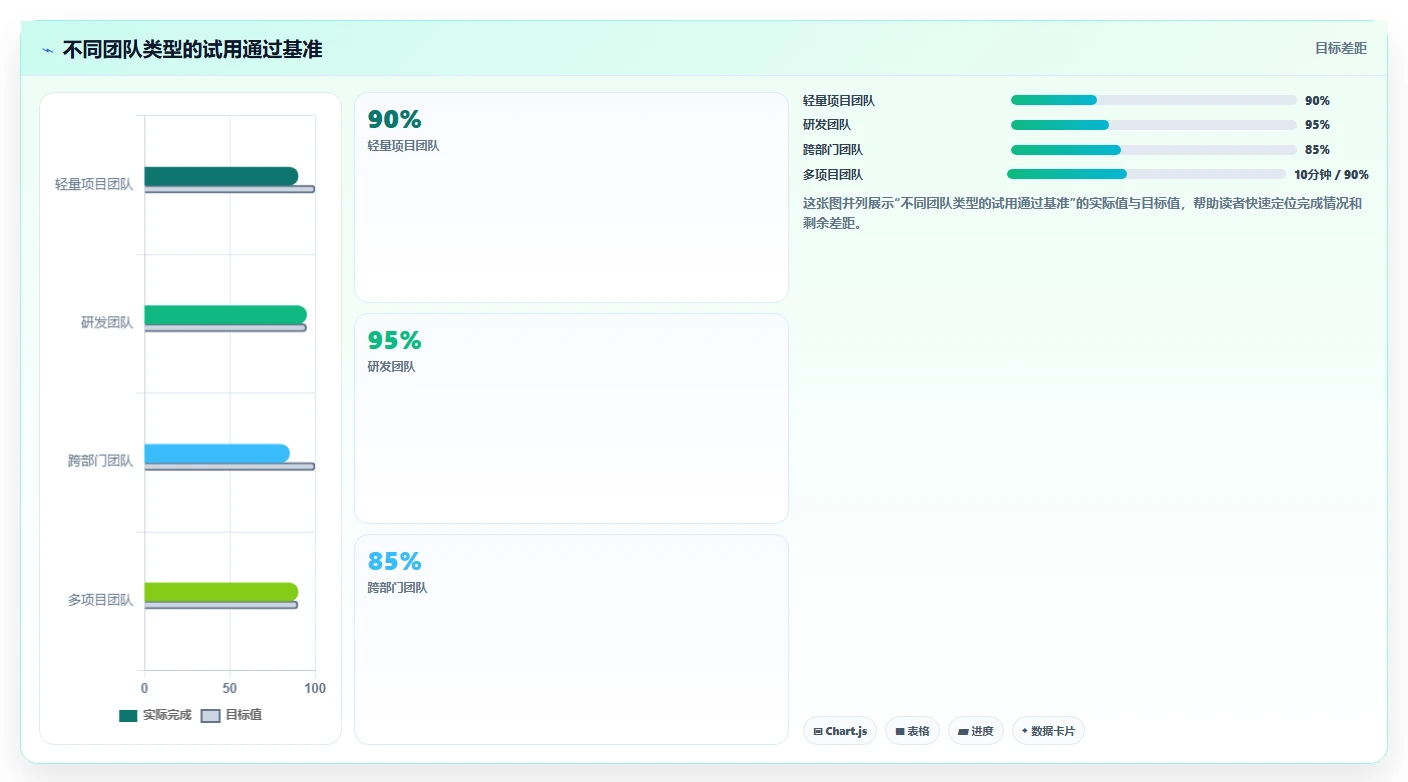Click the 多项目团队 progress row label

tap(833, 174)
